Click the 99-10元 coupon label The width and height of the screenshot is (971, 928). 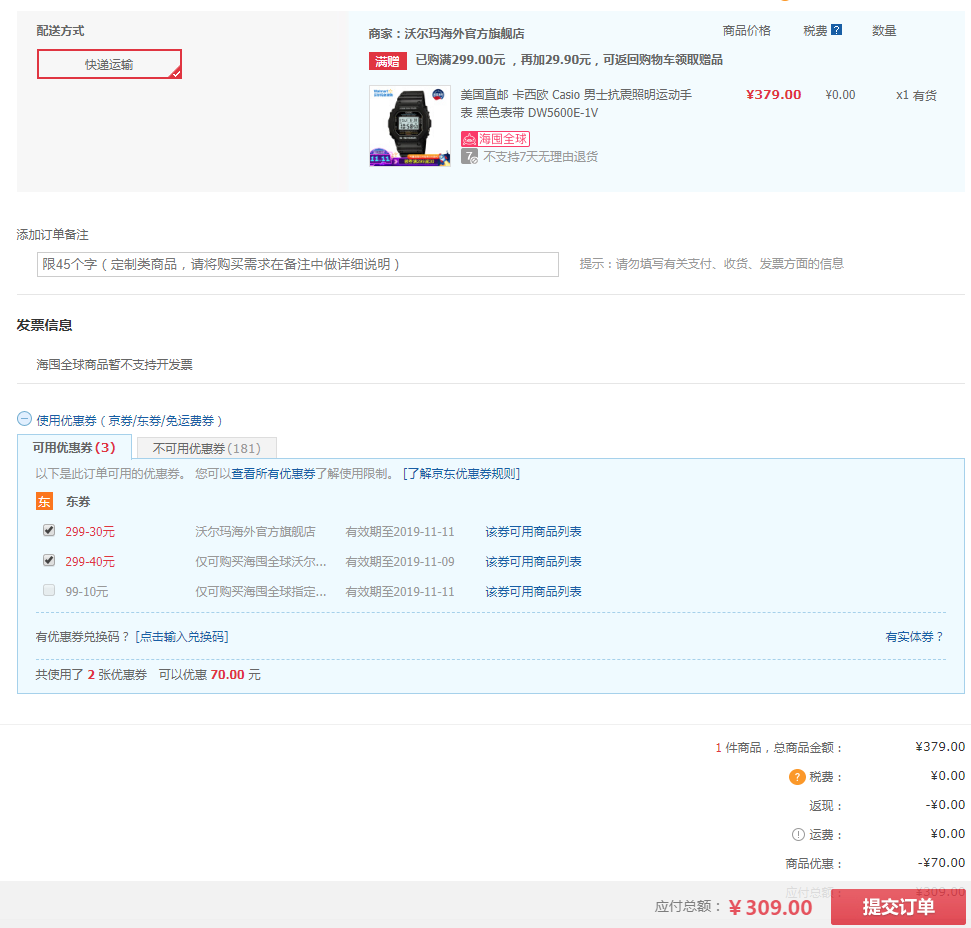pos(87,592)
